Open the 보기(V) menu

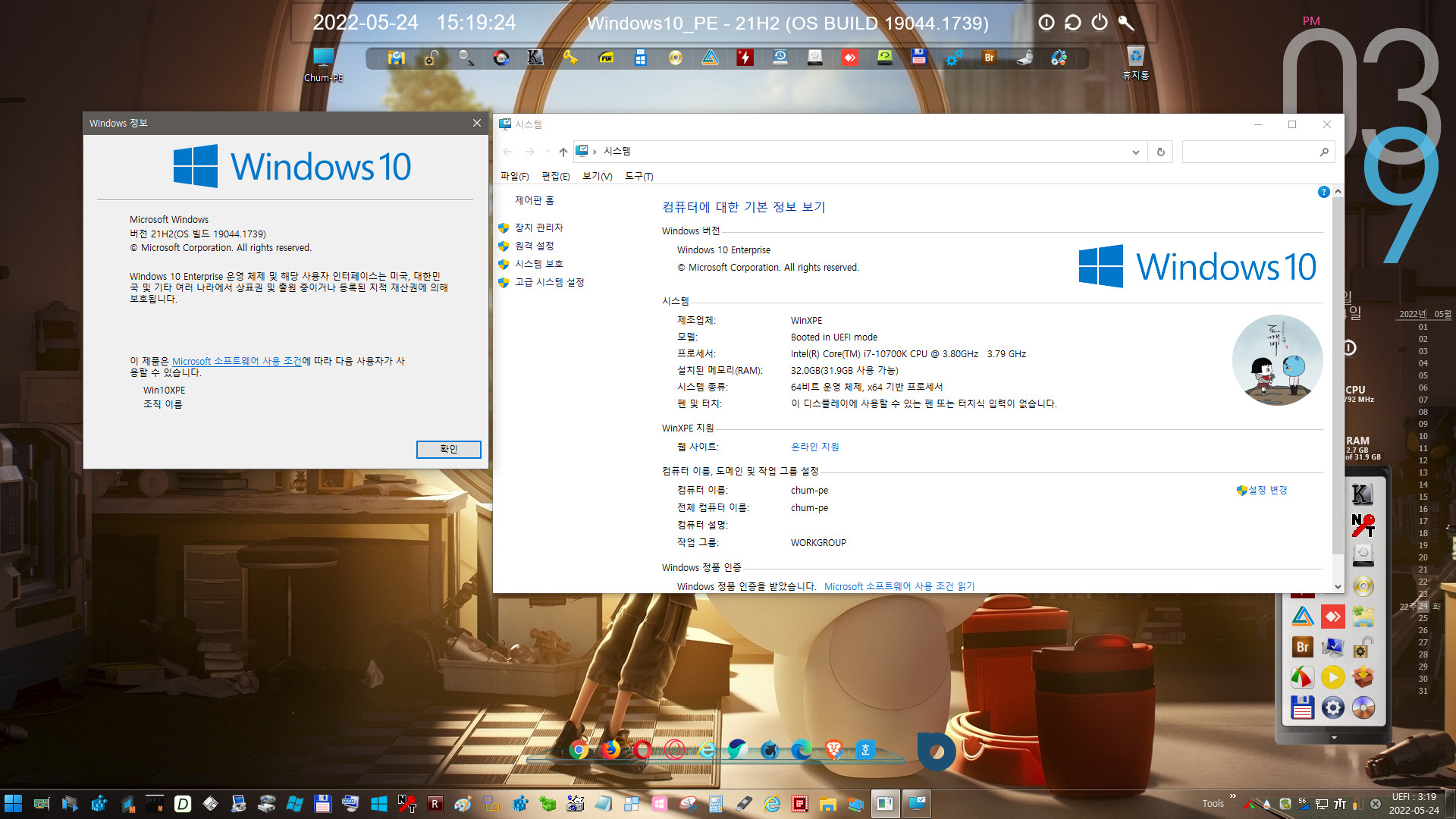597,176
